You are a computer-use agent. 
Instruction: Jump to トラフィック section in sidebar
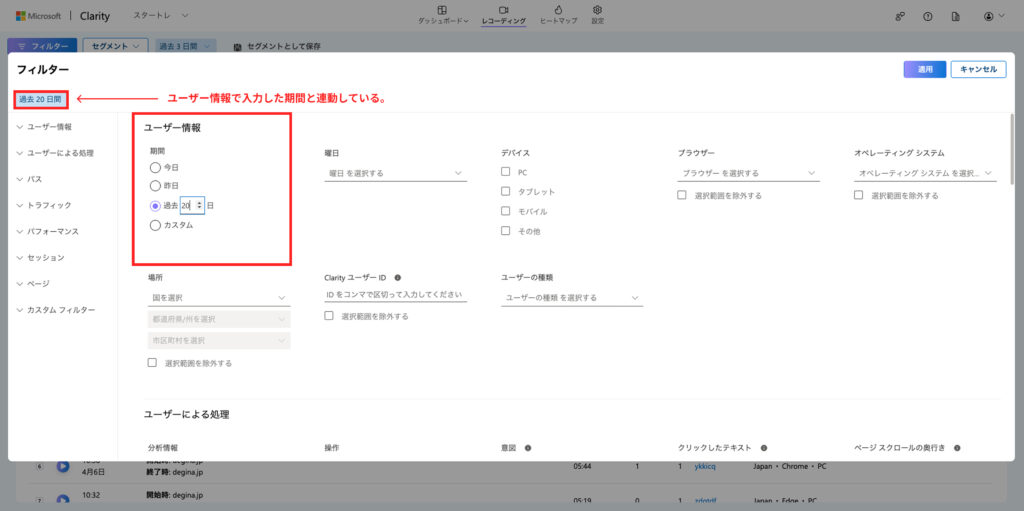point(49,205)
